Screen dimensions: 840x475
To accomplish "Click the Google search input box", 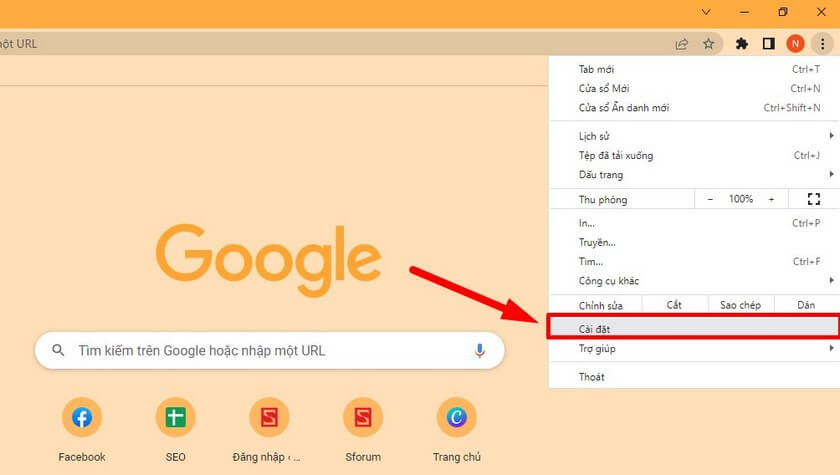I will (x=260, y=351).
